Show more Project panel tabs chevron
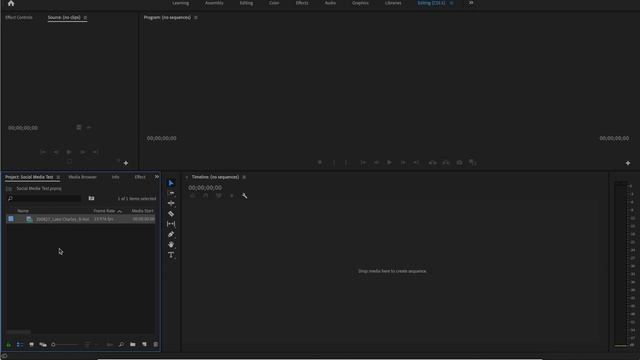The width and height of the screenshot is (640, 360). coord(157,177)
